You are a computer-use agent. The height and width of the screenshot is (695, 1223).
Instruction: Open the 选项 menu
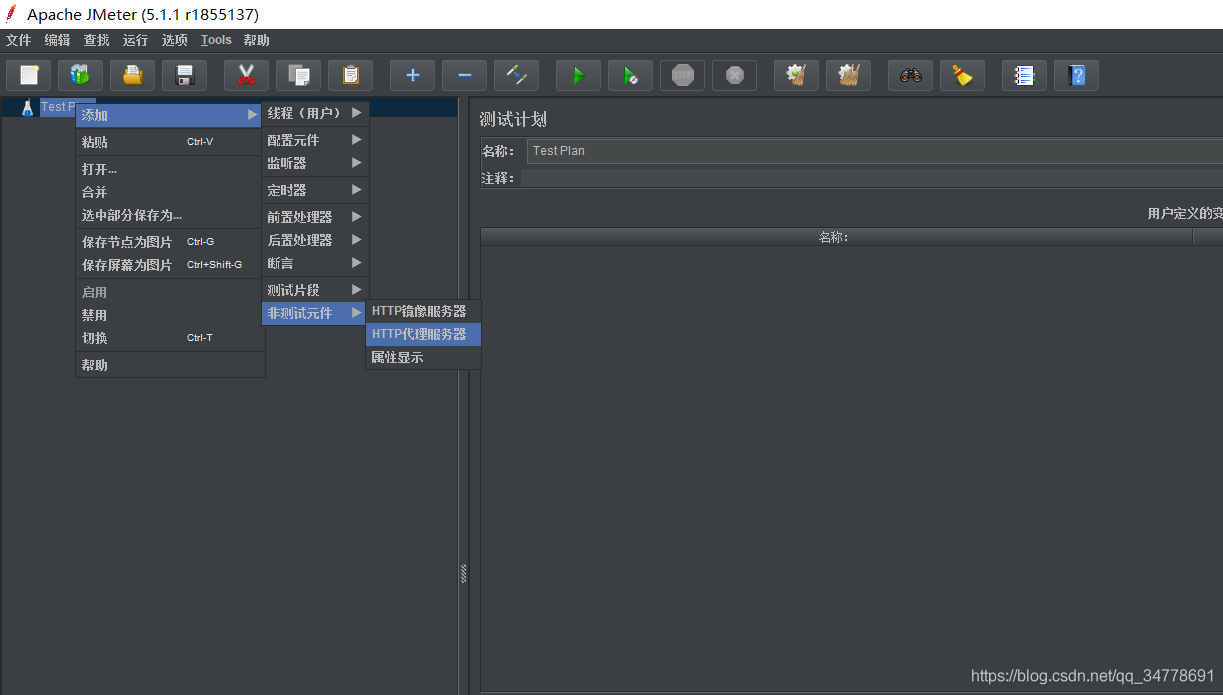coord(175,40)
